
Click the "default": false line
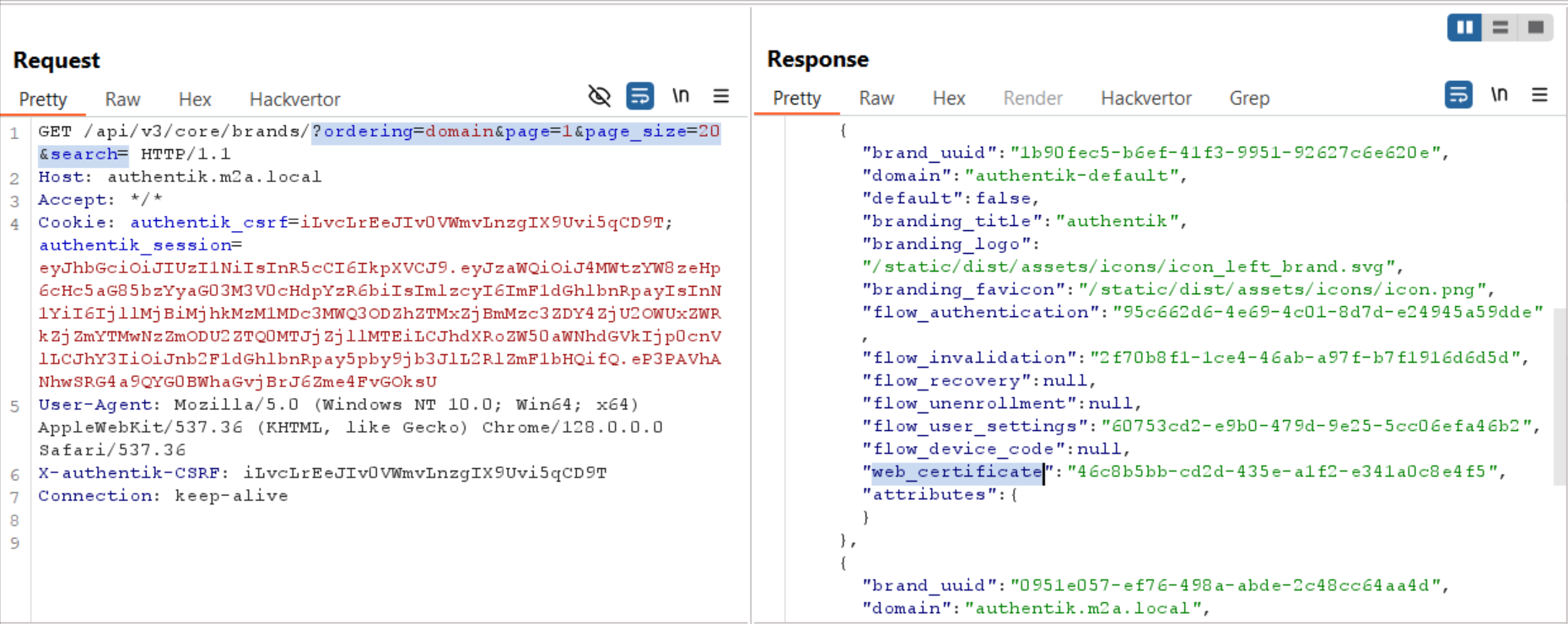[951, 198]
